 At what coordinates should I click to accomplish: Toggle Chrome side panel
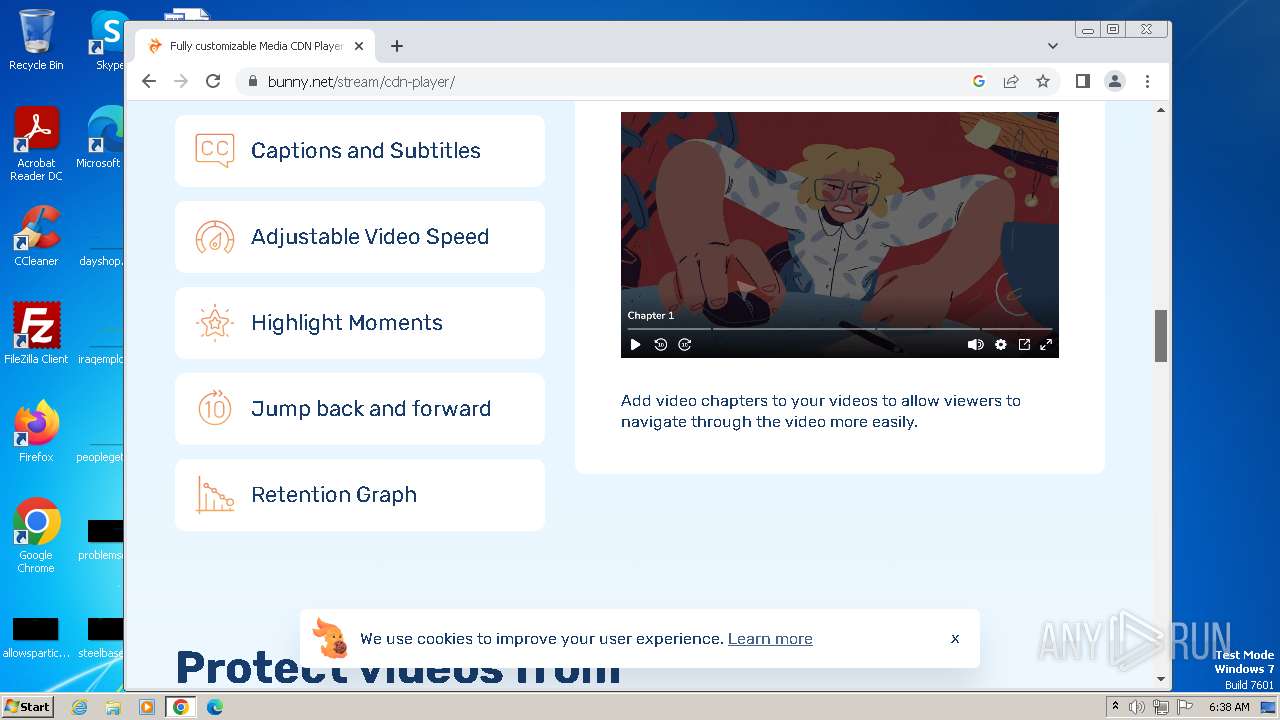click(x=1082, y=81)
